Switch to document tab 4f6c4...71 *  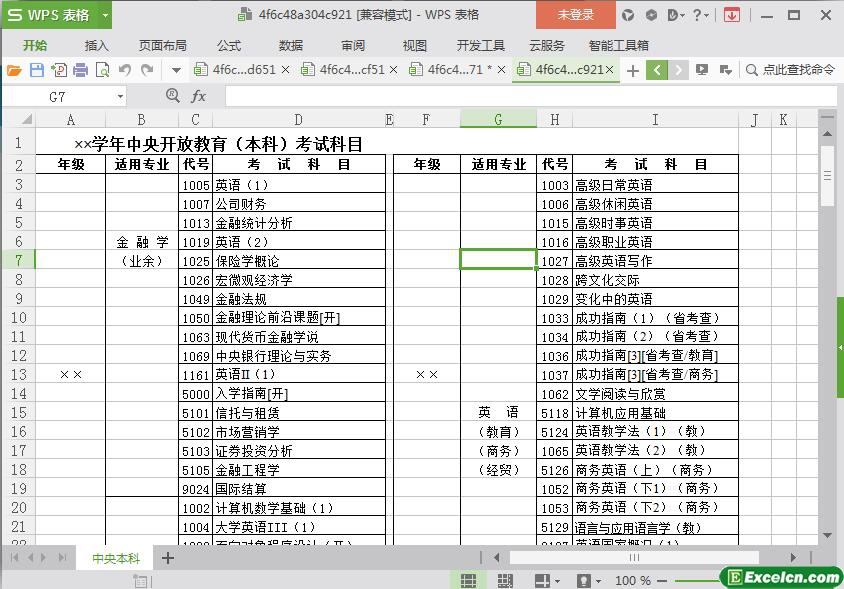[460, 70]
